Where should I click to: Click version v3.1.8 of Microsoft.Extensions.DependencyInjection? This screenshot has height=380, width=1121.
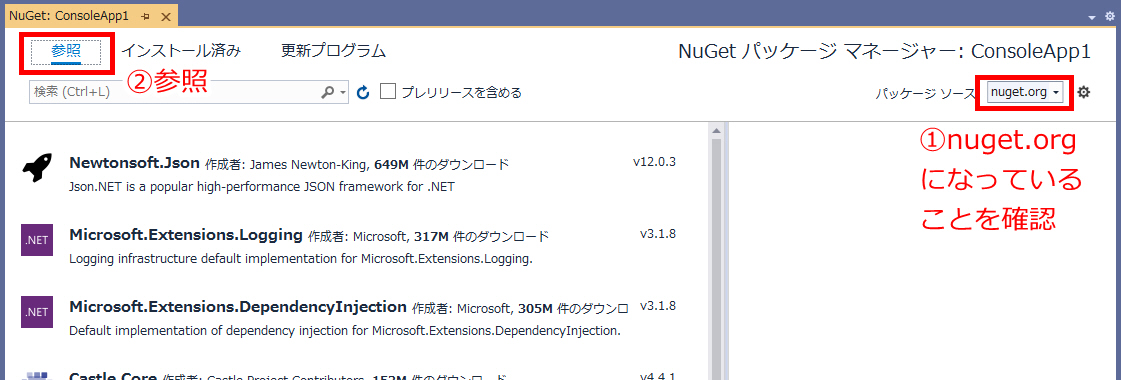pos(658,306)
